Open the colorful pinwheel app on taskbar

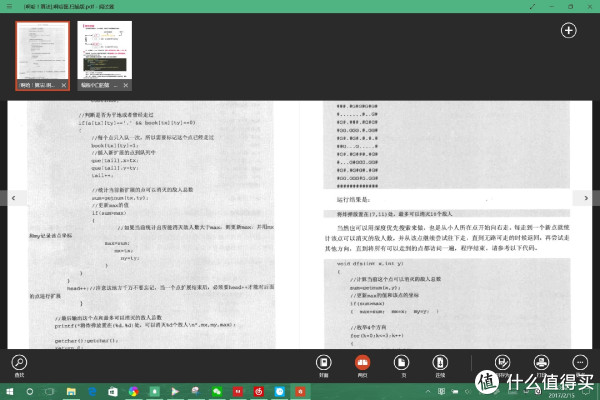point(134,392)
